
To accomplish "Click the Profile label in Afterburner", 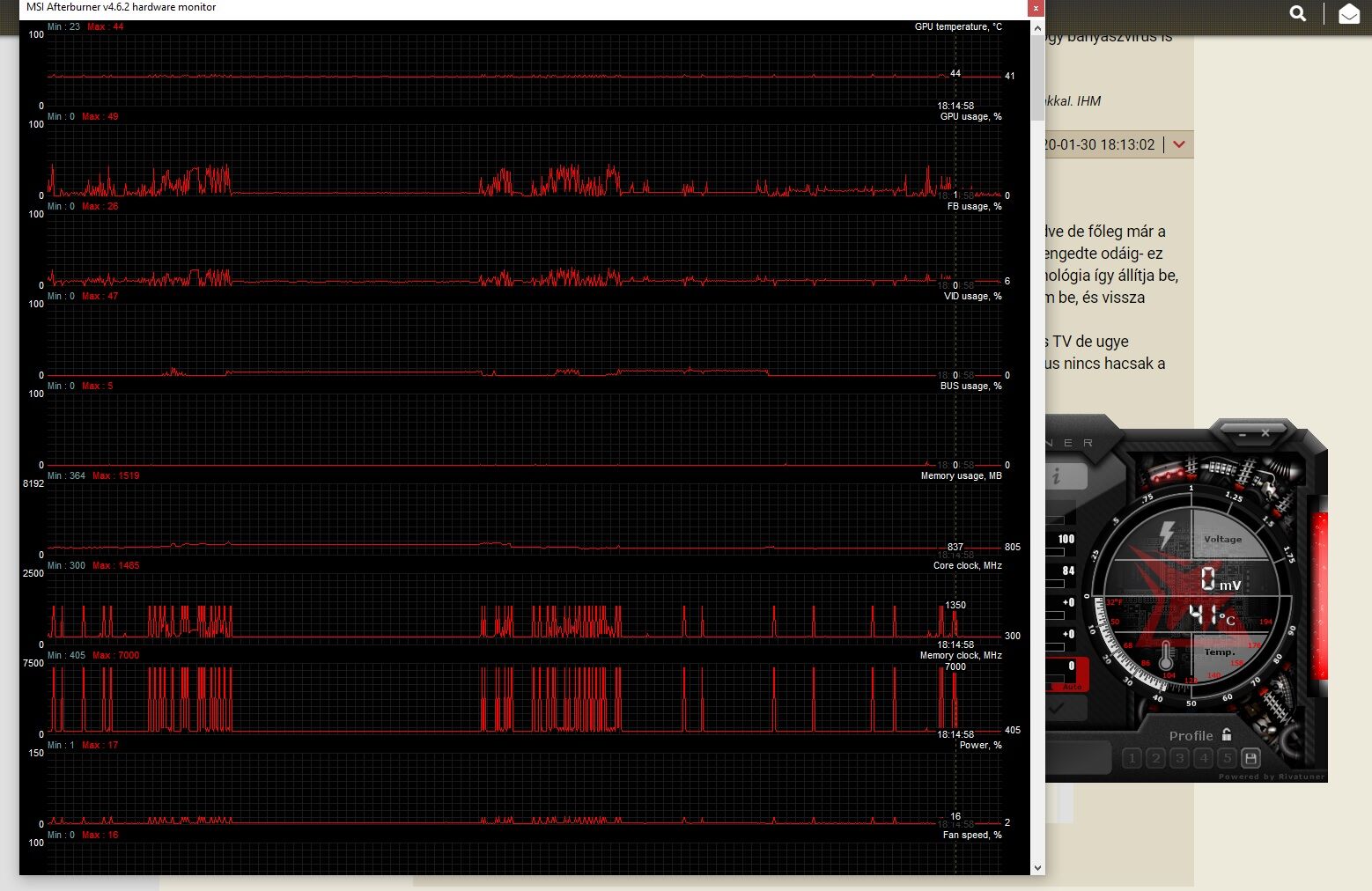I will pyautogui.click(x=1191, y=736).
